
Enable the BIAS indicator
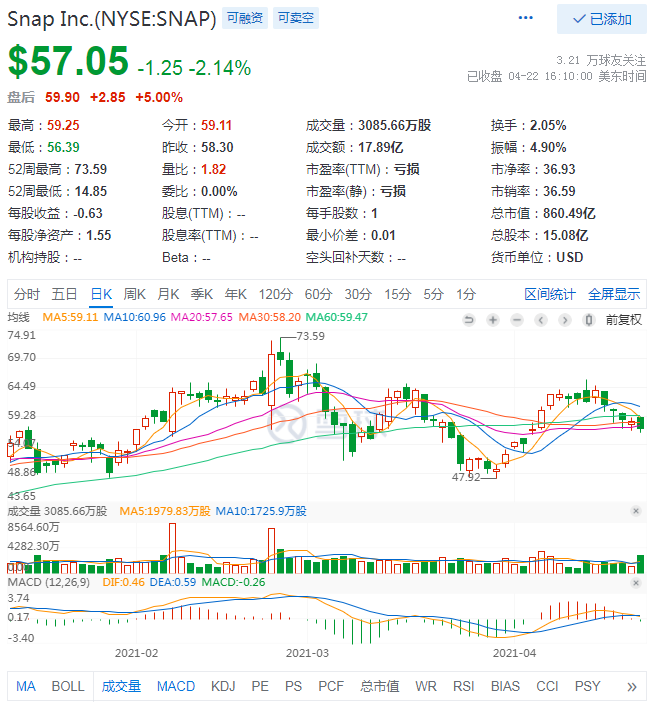click(x=505, y=686)
